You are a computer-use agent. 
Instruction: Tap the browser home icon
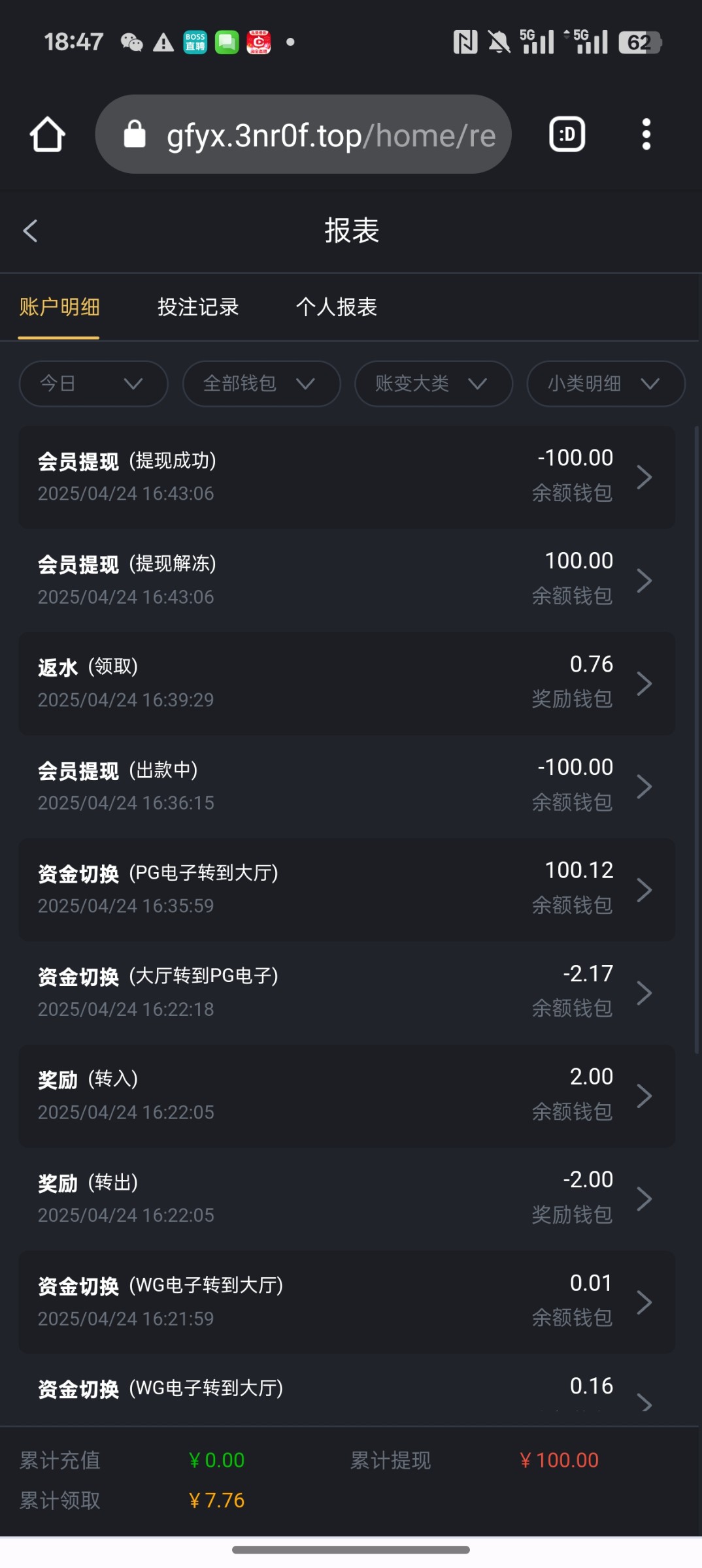(47, 135)
